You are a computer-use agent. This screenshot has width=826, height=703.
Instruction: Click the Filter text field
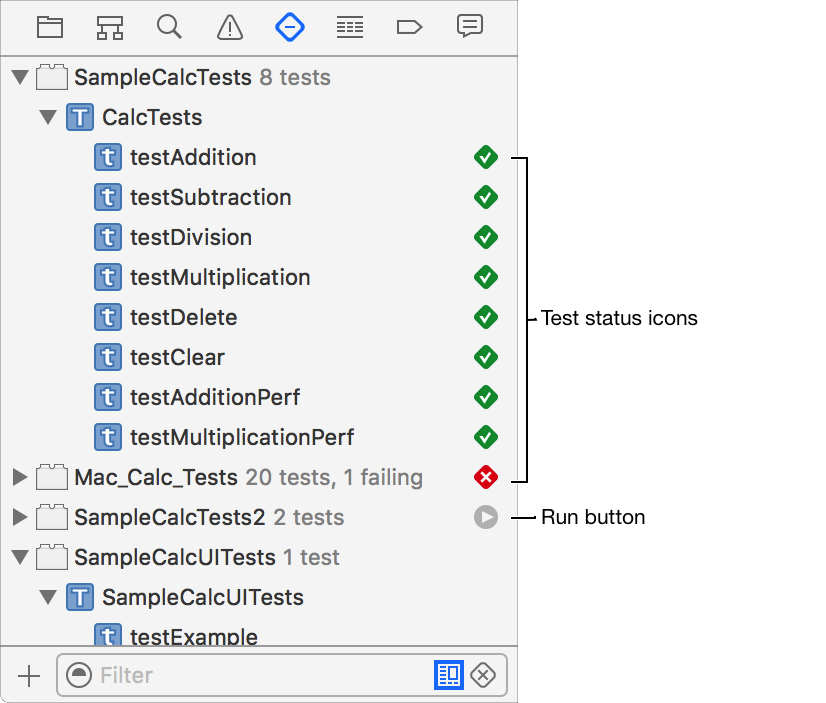(260, 676)
